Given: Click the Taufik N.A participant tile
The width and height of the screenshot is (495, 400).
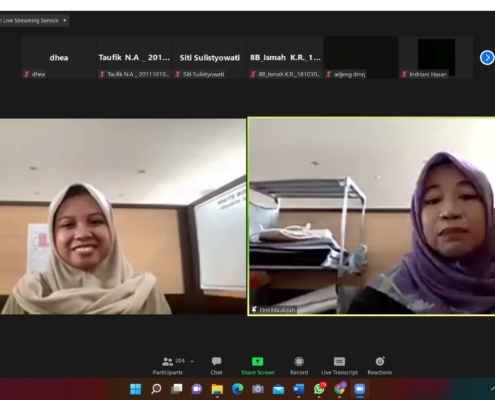Looking at the screenshot, I should click(134, 58).
